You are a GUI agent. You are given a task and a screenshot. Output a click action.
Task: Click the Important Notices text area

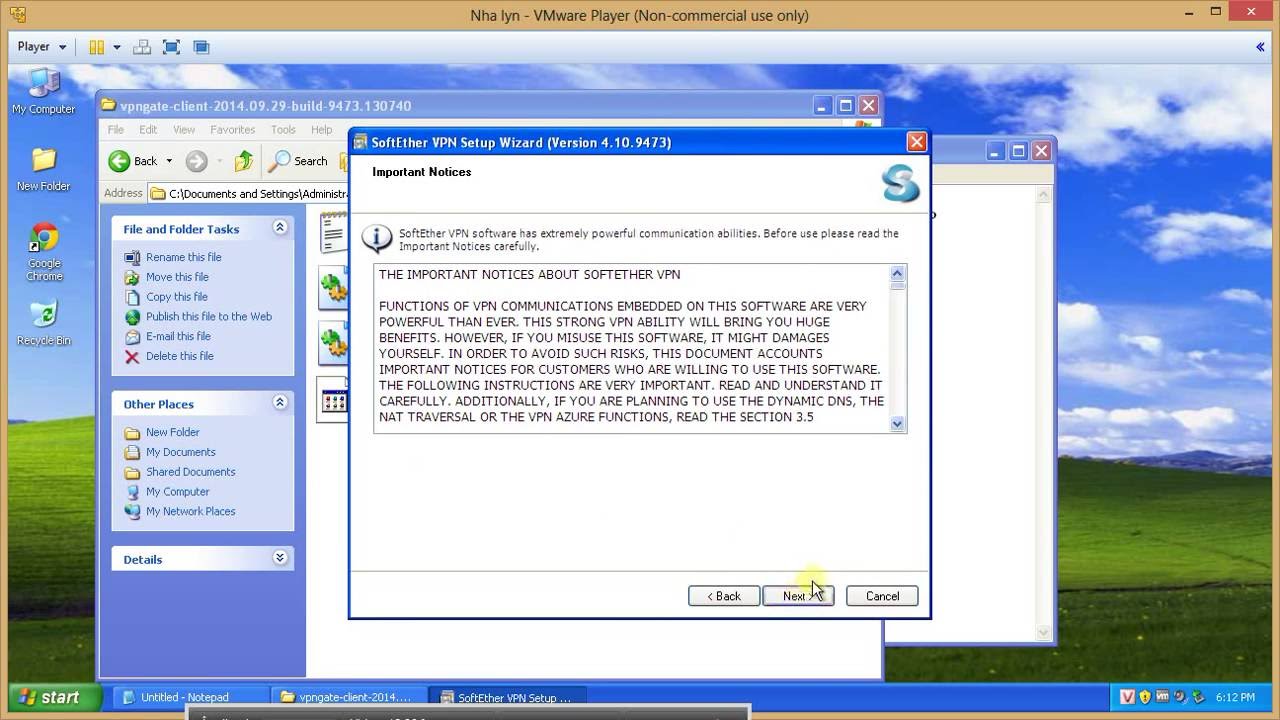pos(640,348)
